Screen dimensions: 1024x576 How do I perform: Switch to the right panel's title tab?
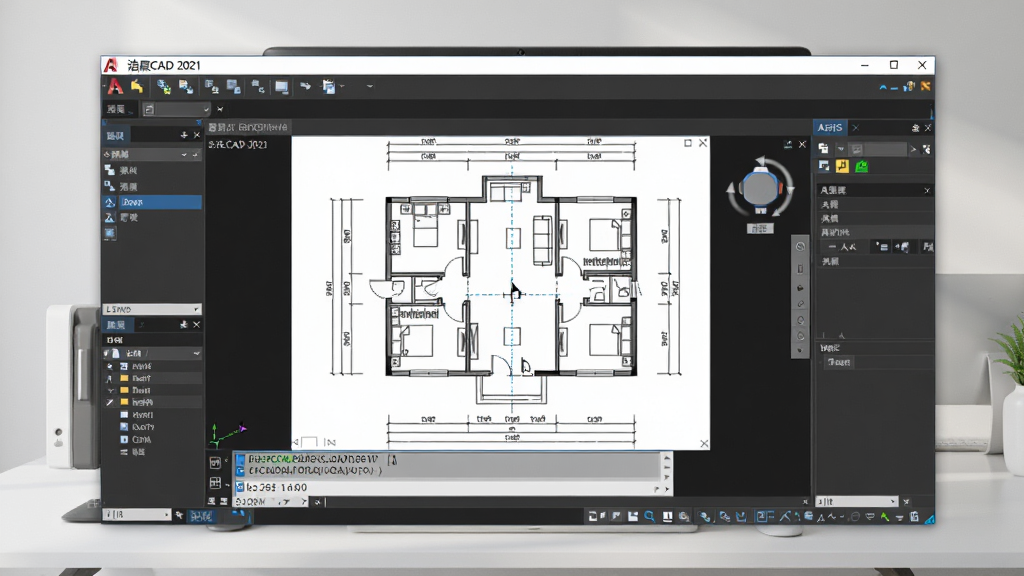(829, 128)
